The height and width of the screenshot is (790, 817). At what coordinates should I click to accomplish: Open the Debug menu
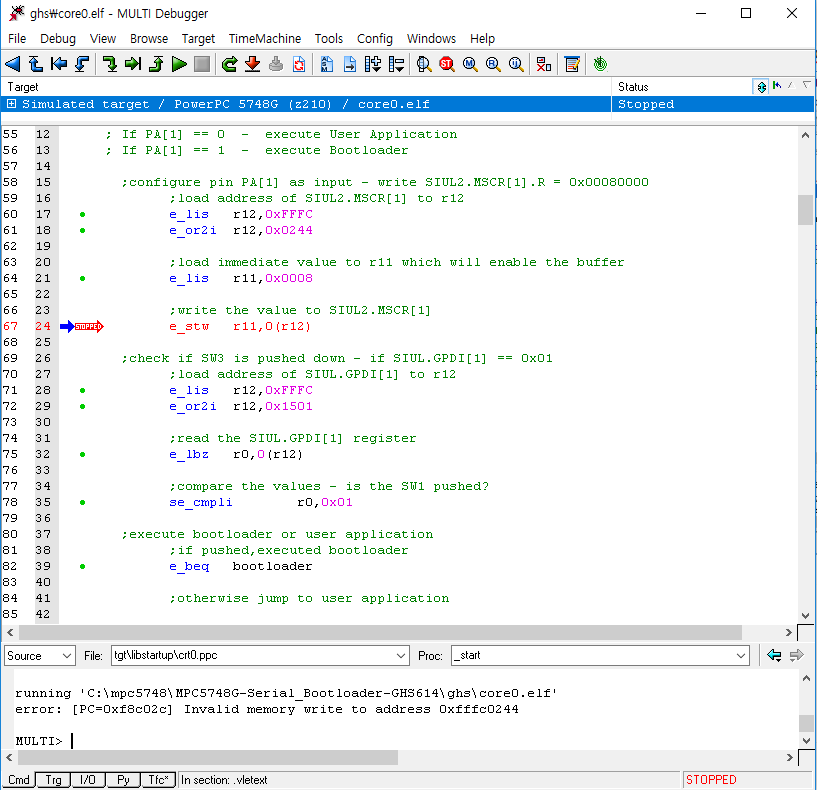[x=58, y=39]
